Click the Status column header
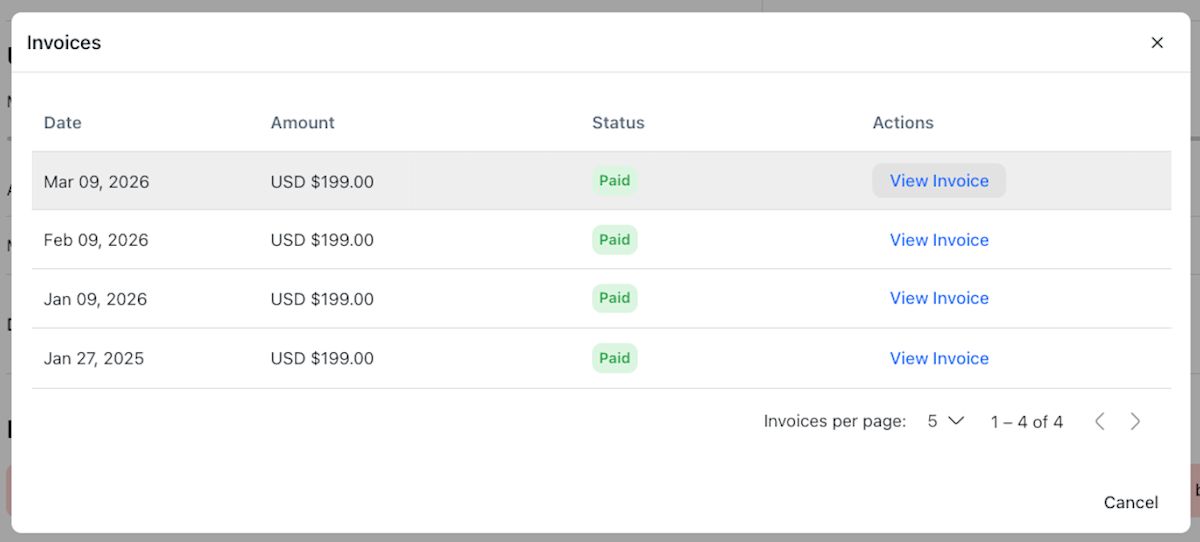The image size is (1200, 542). (618, 123)
